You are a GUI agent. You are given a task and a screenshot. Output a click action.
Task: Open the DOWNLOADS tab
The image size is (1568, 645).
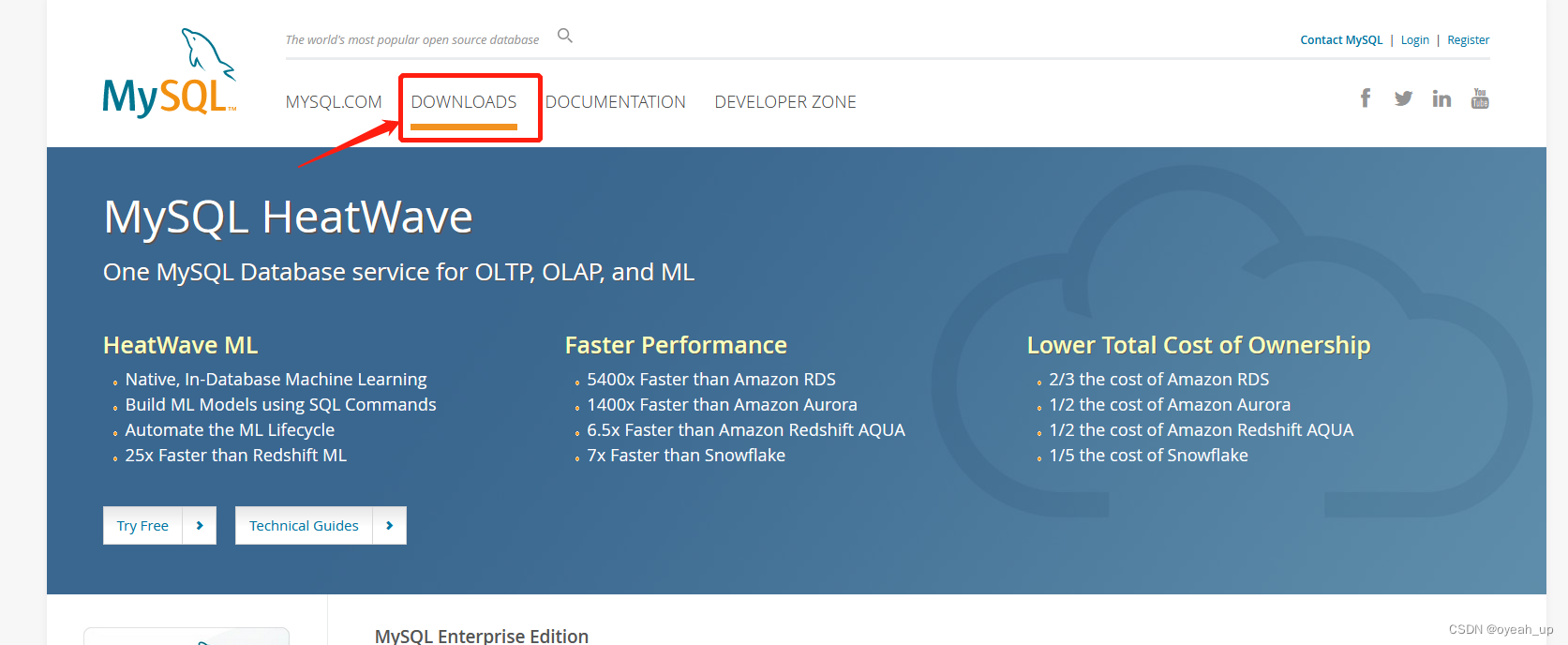464,102
